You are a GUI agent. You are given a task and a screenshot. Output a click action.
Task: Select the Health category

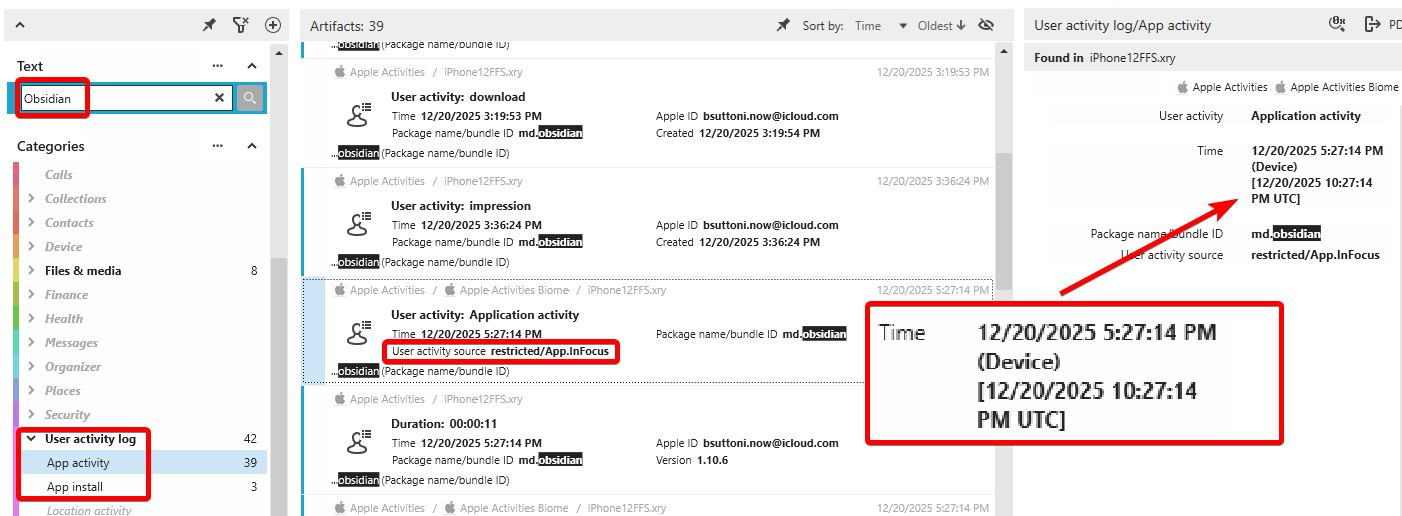click(64, 319)
